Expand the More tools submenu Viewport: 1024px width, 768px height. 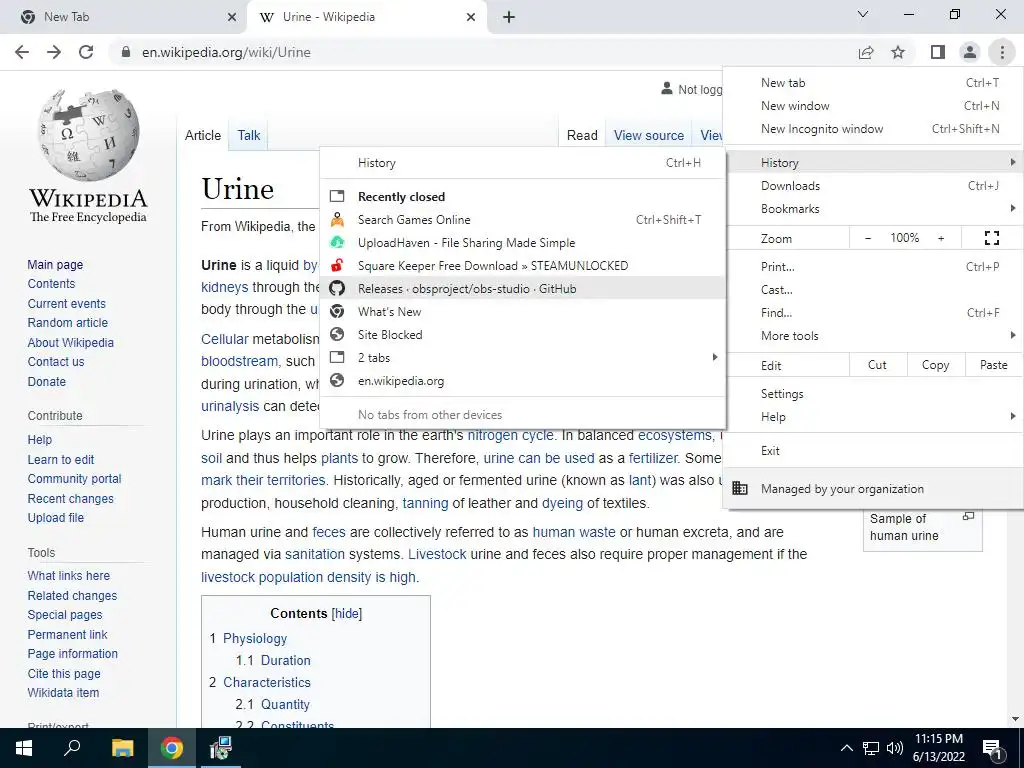874,336
